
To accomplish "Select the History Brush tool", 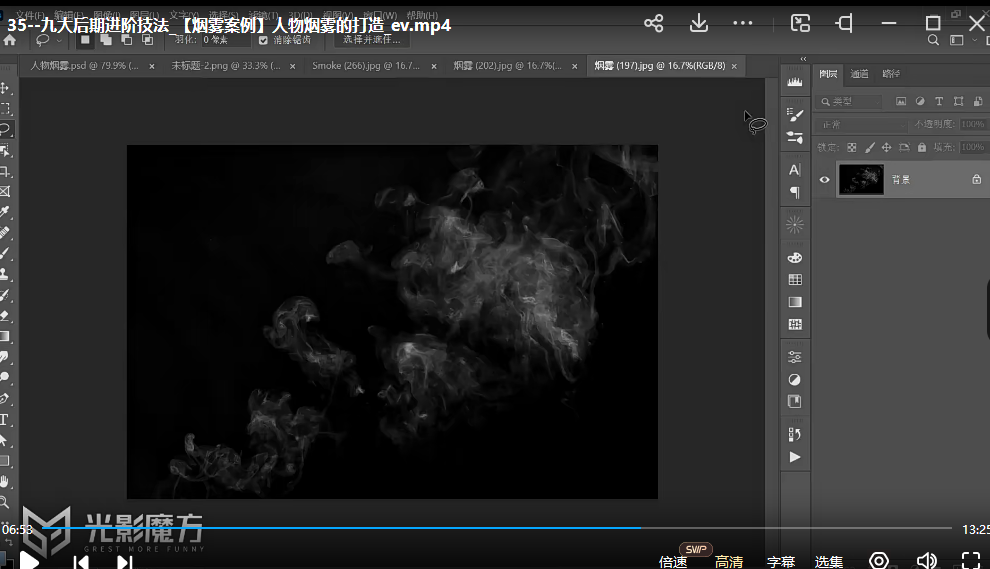I will 5,295.
